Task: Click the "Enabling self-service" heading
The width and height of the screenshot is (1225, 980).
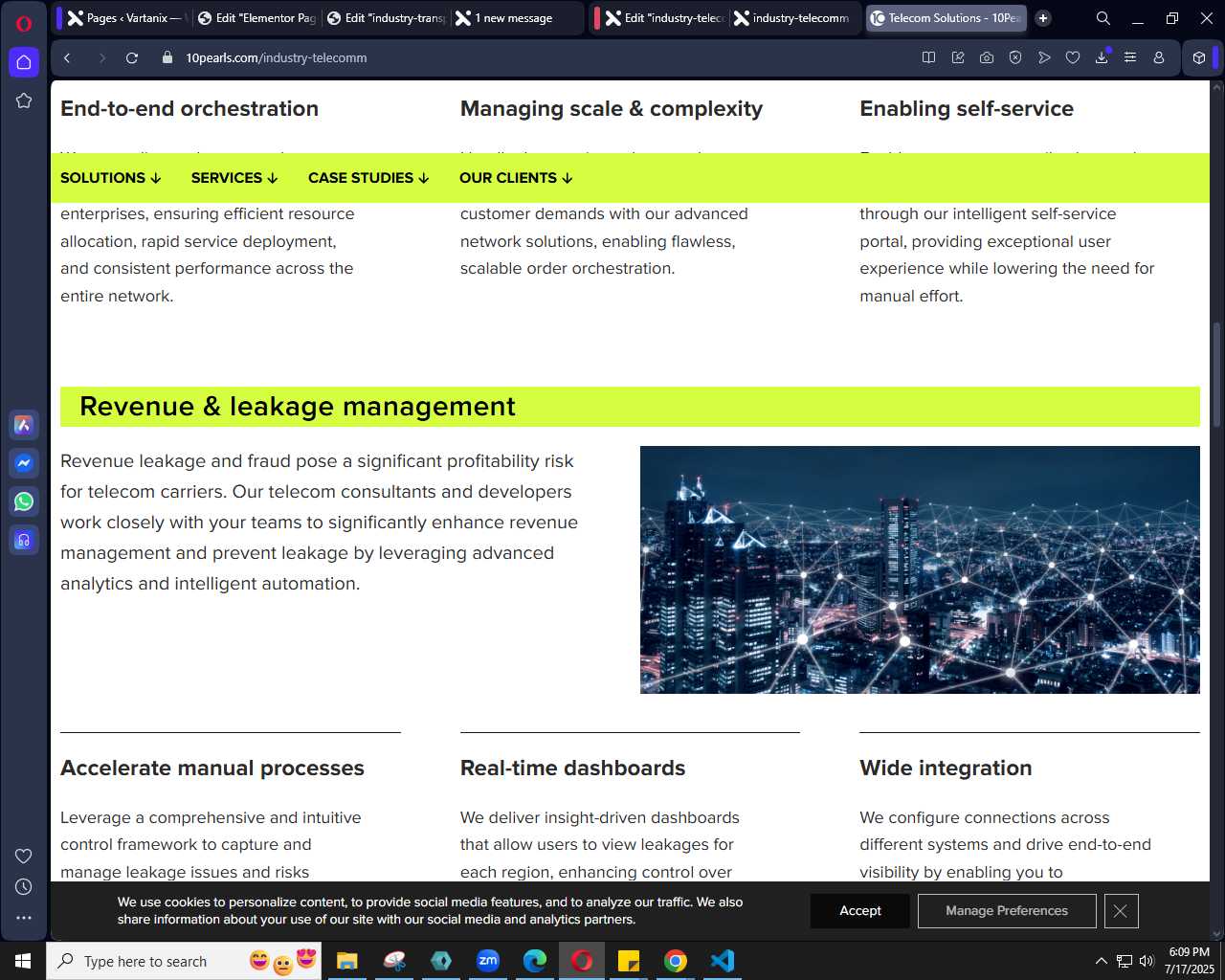Action: pos(967,109)
